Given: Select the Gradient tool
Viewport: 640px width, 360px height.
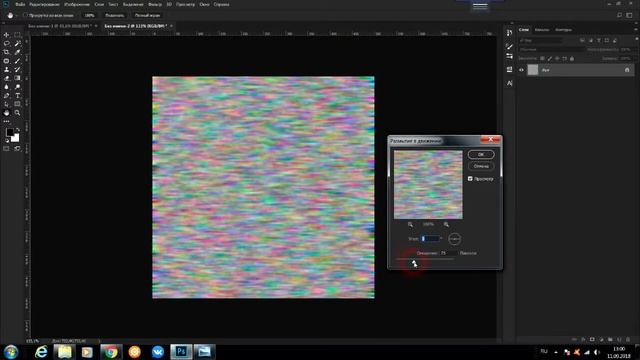Looking at the screenshot, I should (18, 78).
